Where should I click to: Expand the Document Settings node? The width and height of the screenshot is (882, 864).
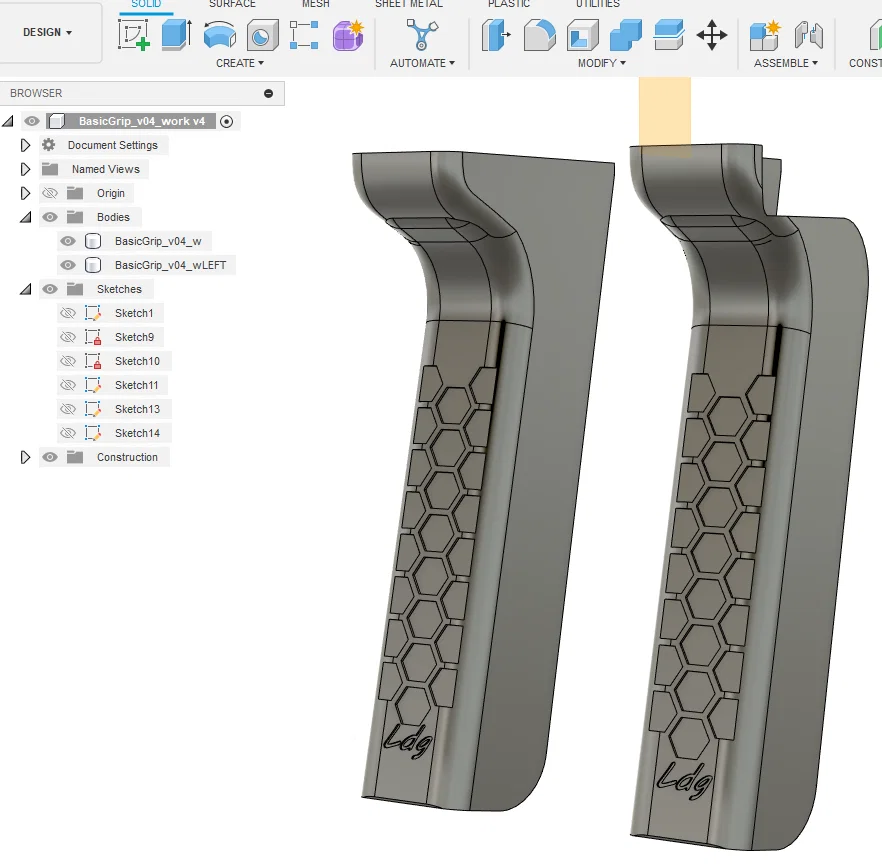click(x=25, y=145)
